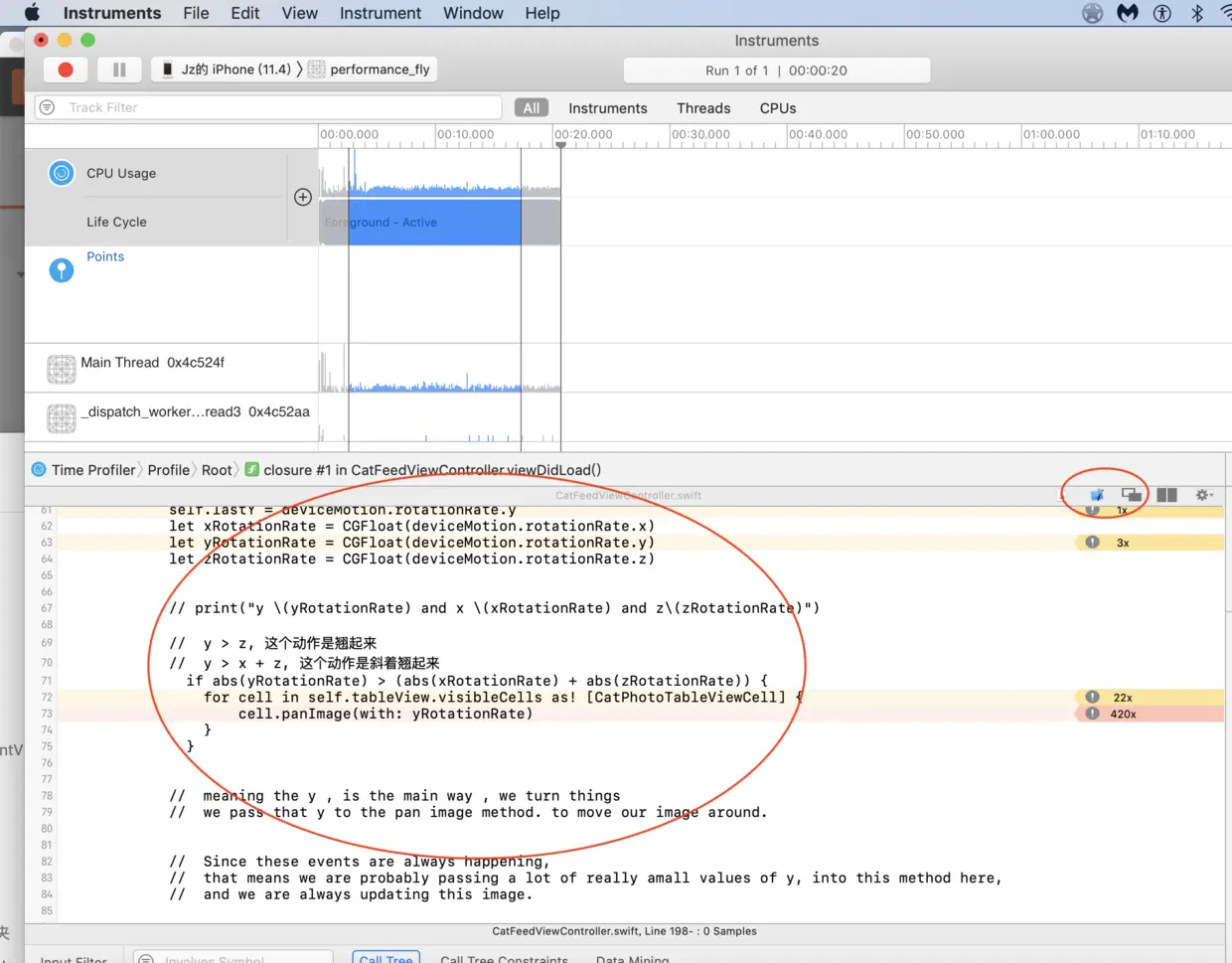Click the Open in Xcode icon
This screenshot has width=1232, height=963.
(1097, 494)
